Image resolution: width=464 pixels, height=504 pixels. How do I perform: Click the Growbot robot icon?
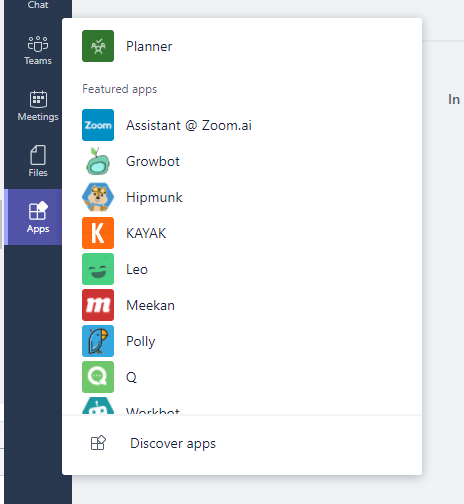(98, 161)
